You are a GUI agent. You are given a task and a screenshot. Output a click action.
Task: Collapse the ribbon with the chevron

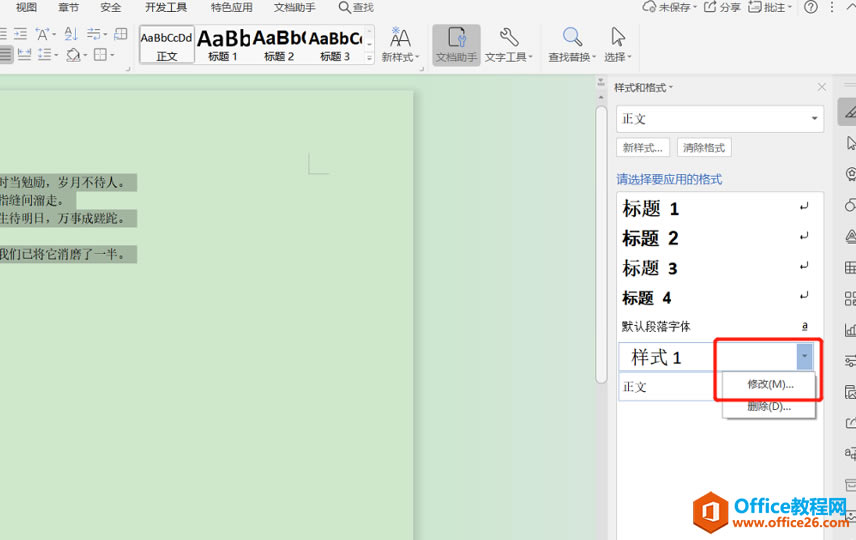[x=851, y=7]
